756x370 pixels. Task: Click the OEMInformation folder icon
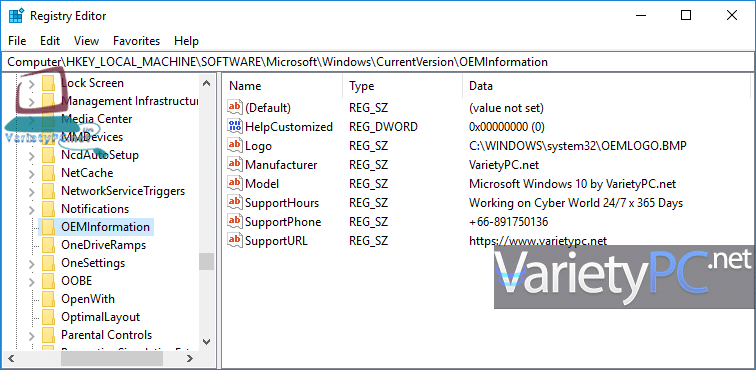pyautogui.click(x=48, y=227)
